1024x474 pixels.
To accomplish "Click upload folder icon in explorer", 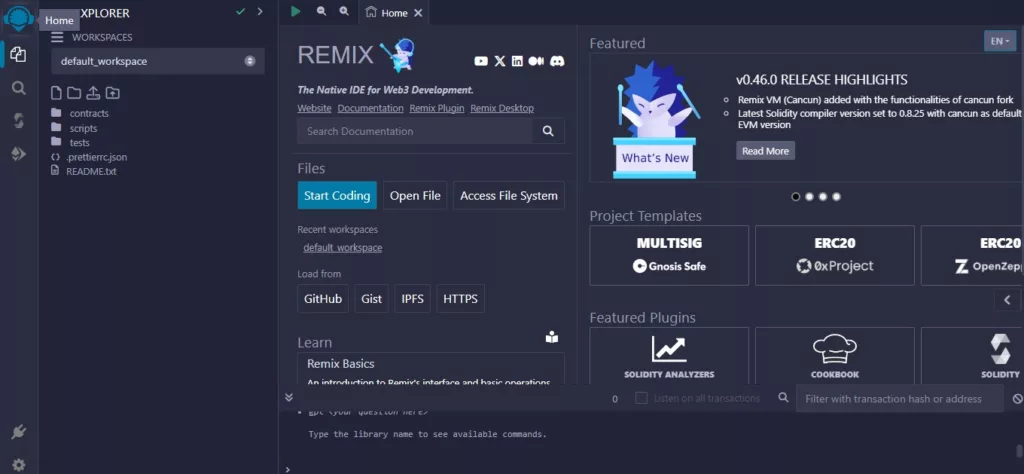I will (x=112, y=93).
